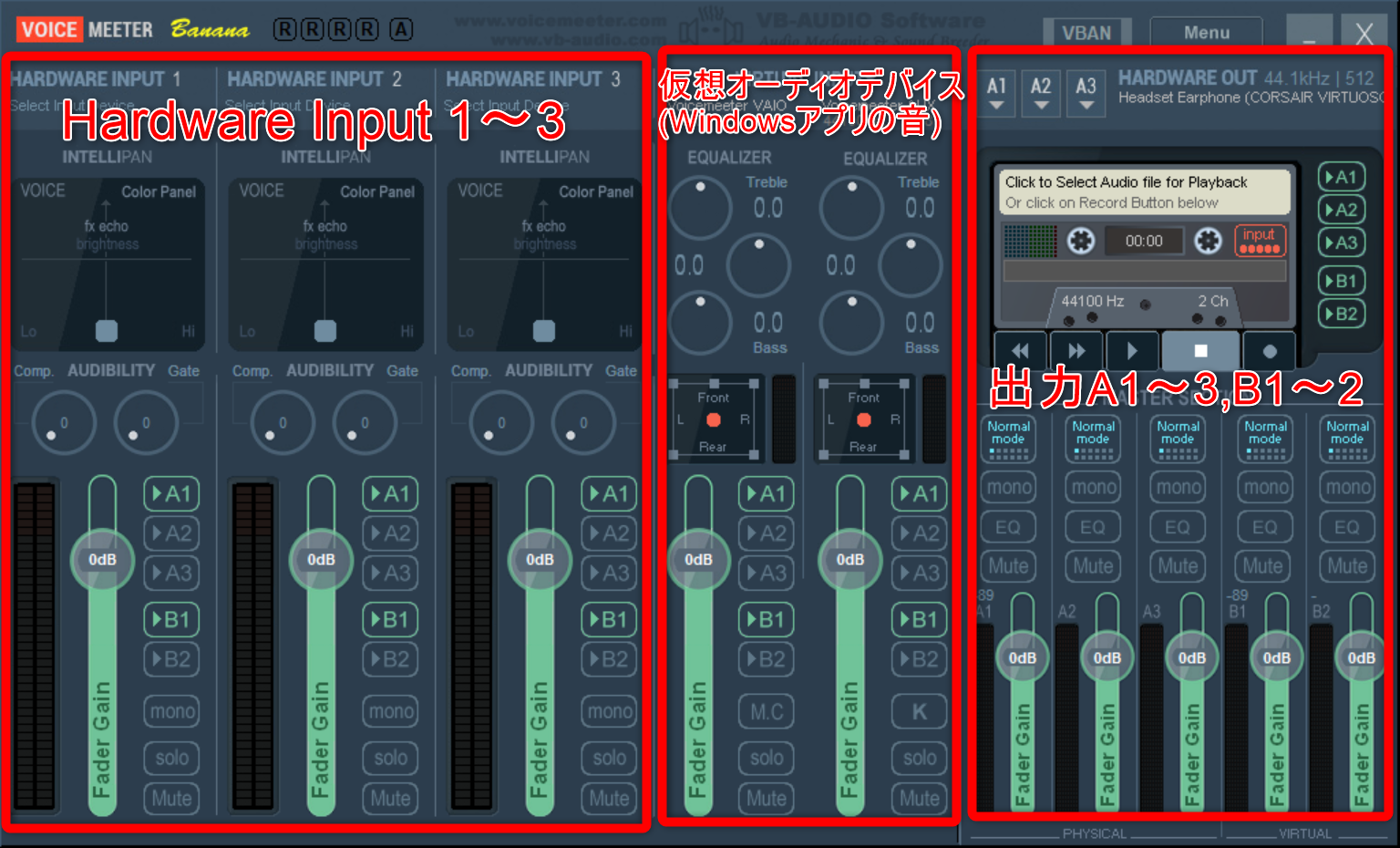Open A3 hardware output device dropdown
1400x848 pixels.
1086,93
